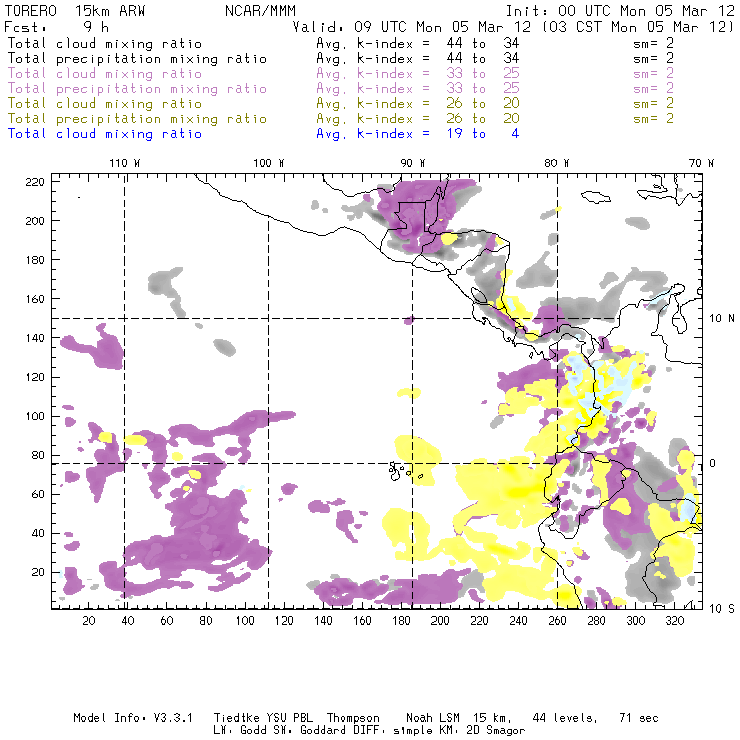The width and height of the screenshot is (740, 740).
Task: Select '33 to 25' k-index of purple precipitation row
Action: [483, 88]
